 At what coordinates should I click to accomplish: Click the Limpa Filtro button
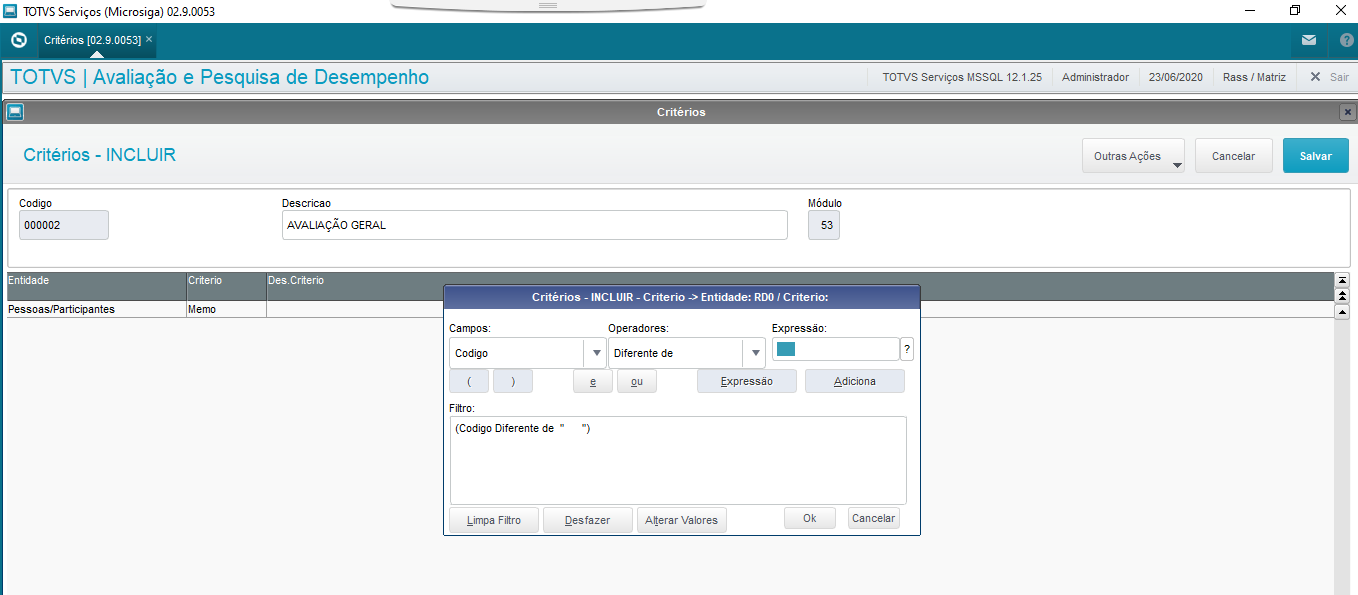[x=494, y=520]
